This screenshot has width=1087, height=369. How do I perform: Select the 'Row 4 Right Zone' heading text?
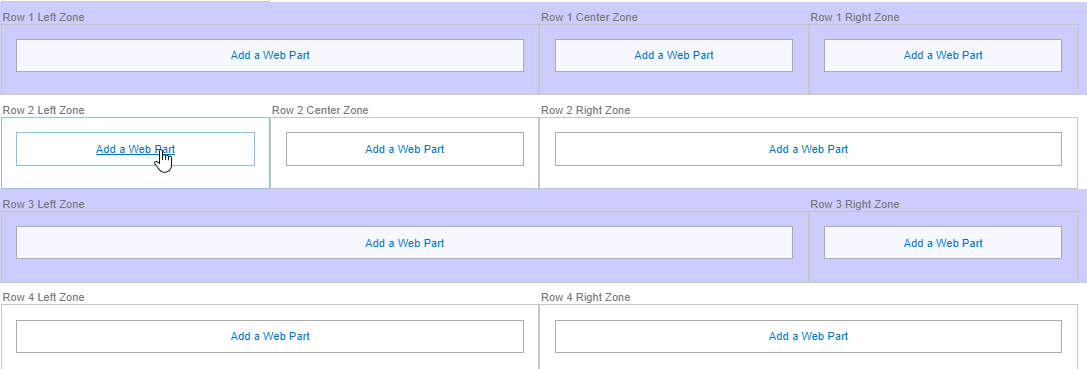click(x=586, y=297)
